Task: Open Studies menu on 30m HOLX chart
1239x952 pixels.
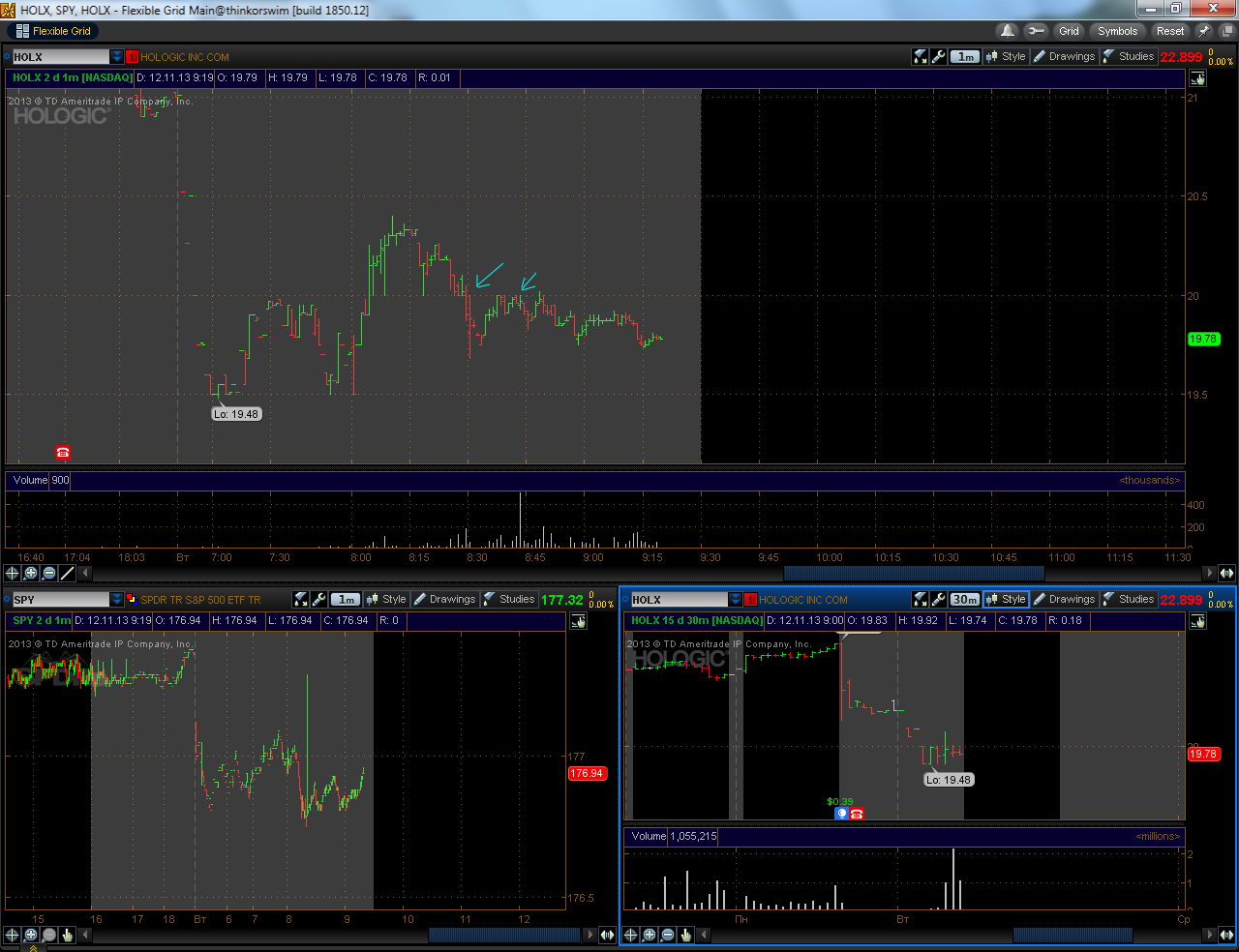Action: click(1129, 599)
